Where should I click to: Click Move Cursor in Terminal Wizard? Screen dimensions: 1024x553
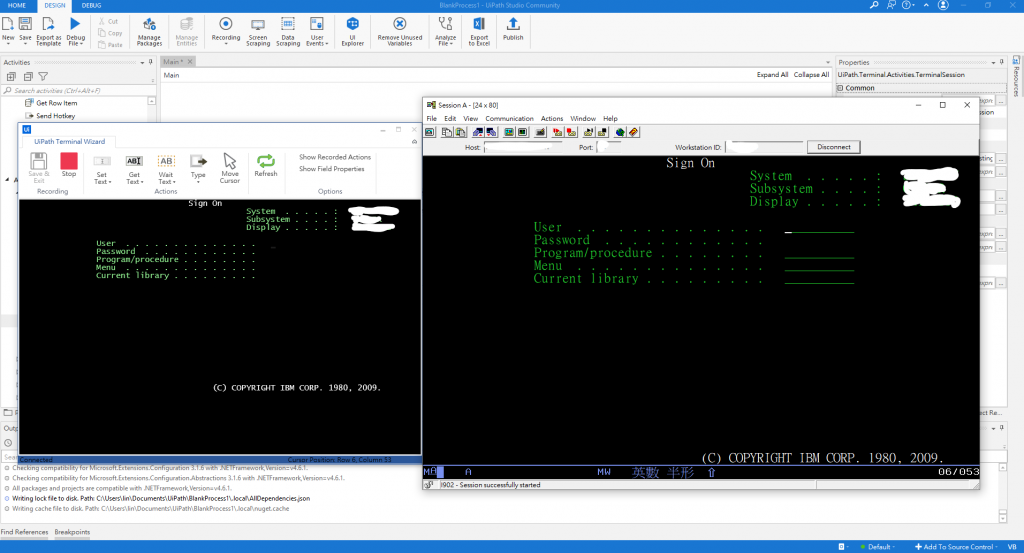point(229,168)
